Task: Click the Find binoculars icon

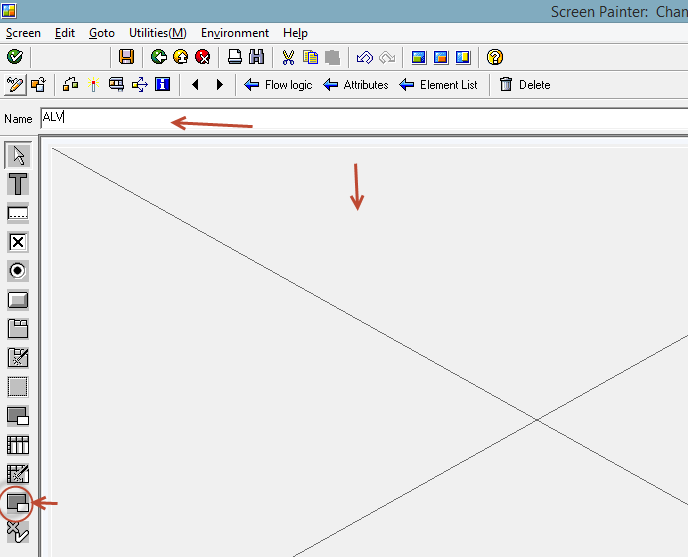Action: [256, 57]
